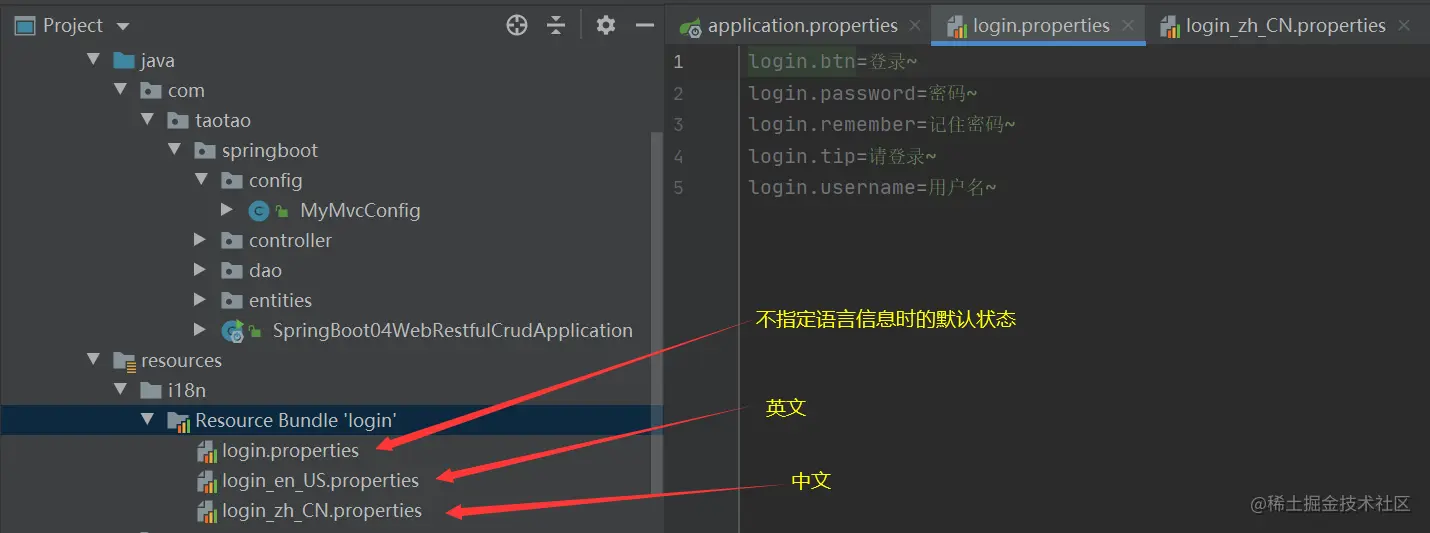Click login.password line in editor

point(863,93)
